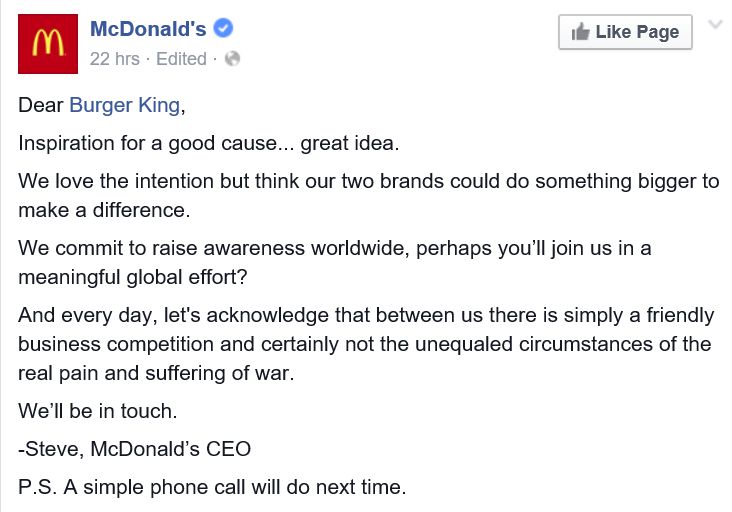
Task: Click the 'We love the intention' paragraph
Action: click(368, 181)
